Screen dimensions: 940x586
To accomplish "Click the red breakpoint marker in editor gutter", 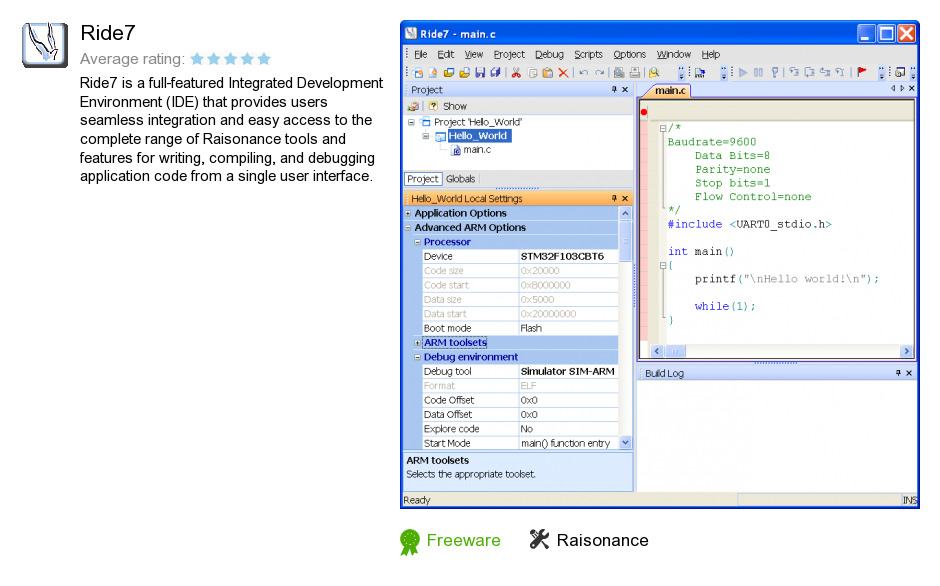I will 644,112.
